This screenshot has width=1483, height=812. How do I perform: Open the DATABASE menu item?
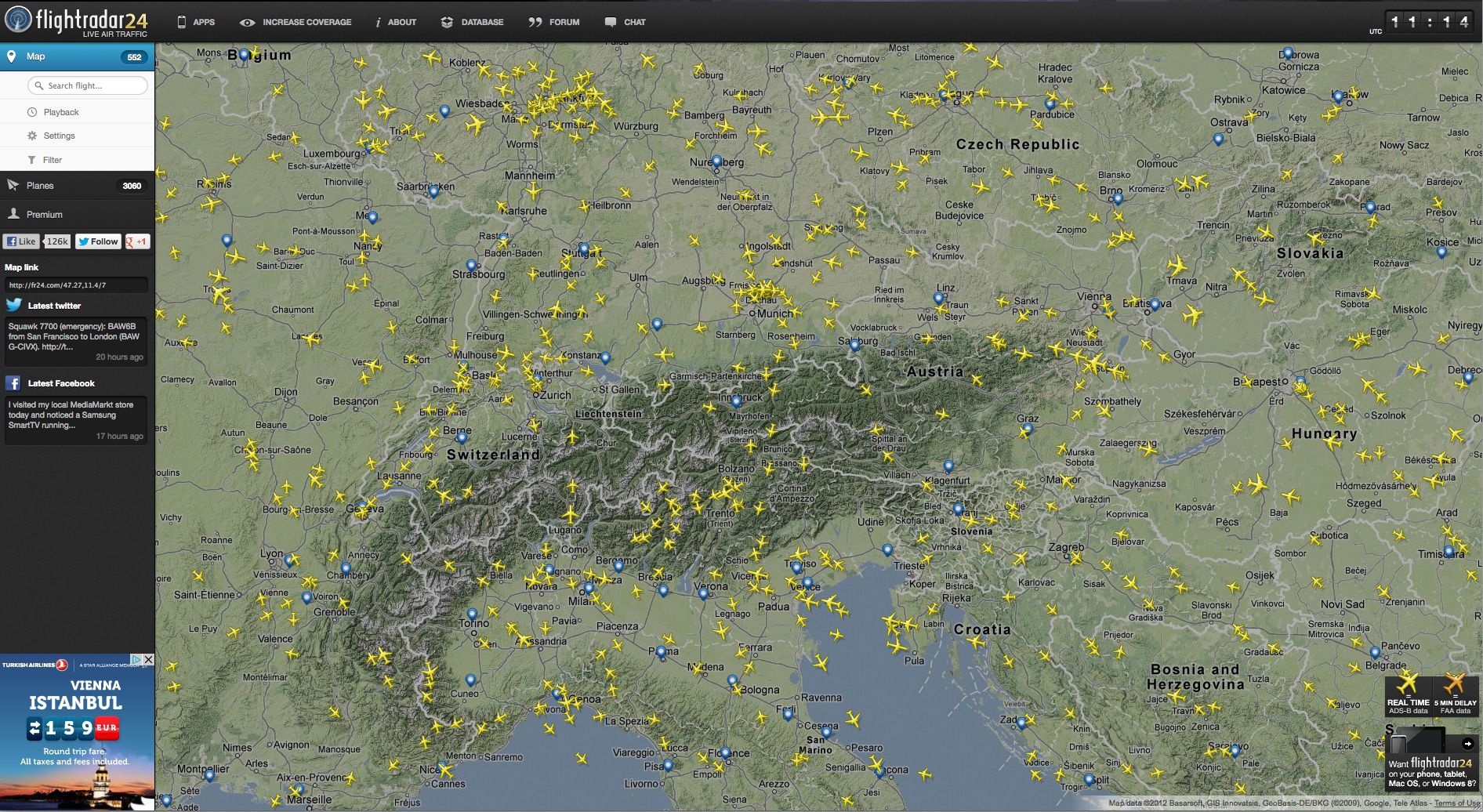pos(473,22)
